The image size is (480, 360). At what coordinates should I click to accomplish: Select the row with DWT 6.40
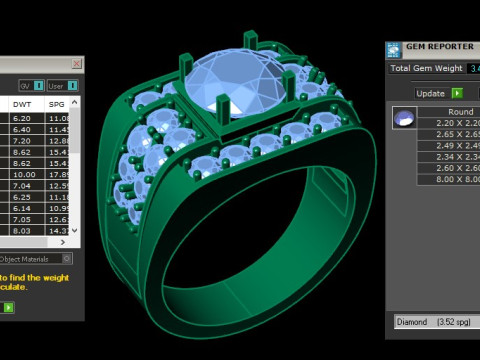(x=35, y=130)
